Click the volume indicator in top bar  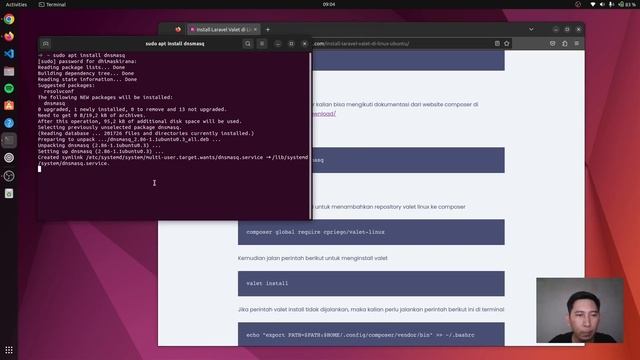pyautogui.click(x=602, y=4)
